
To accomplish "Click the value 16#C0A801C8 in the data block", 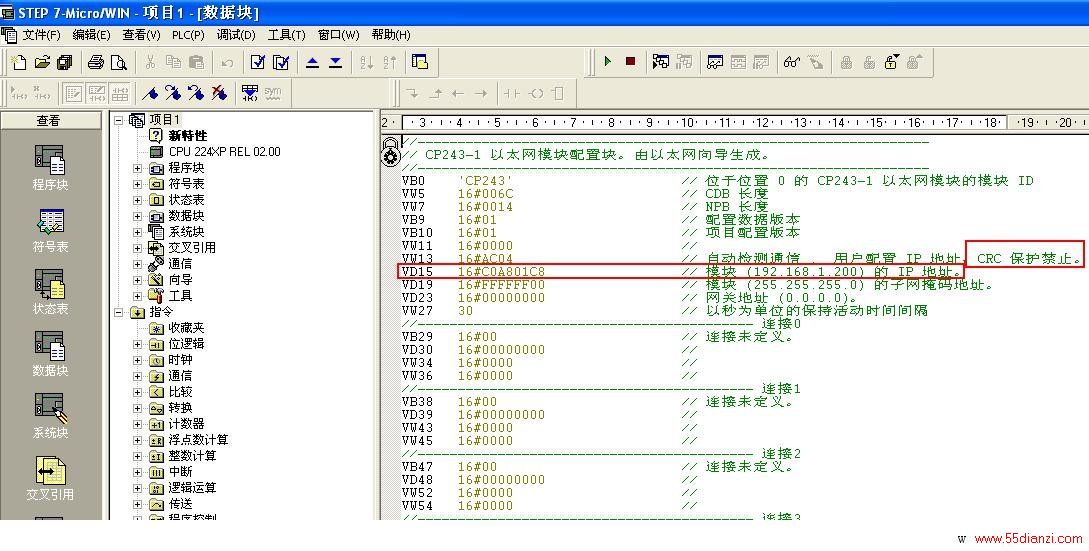I will click(x=501, y=272).
